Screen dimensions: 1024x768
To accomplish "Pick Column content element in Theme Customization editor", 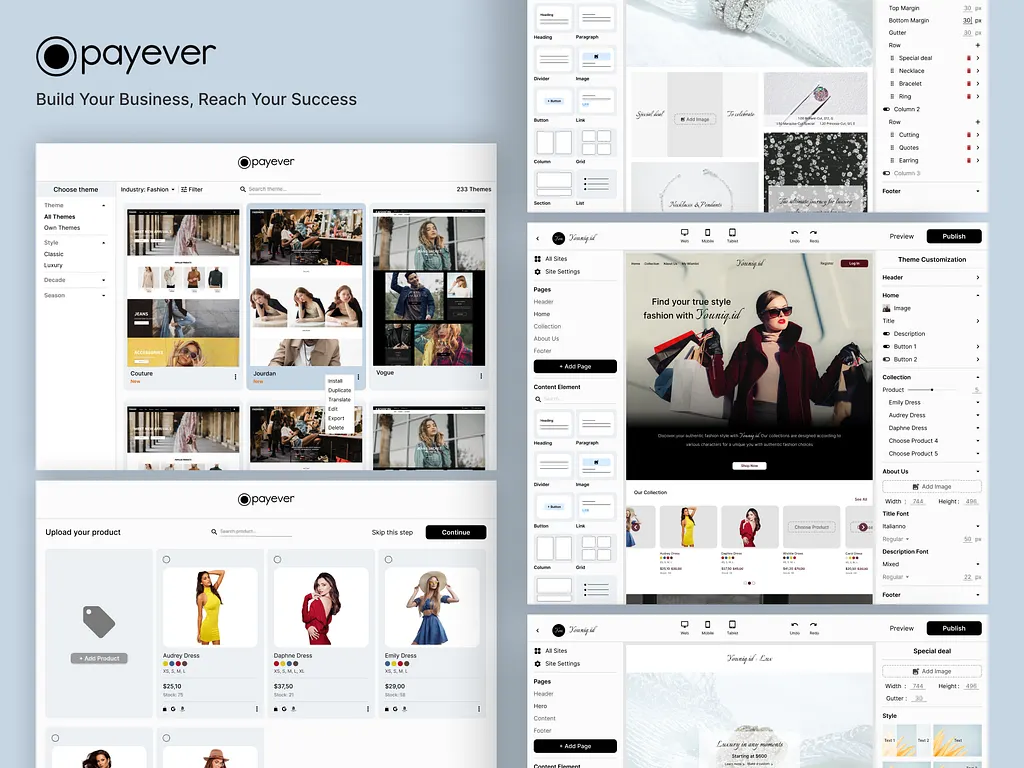I will point(554,548).
